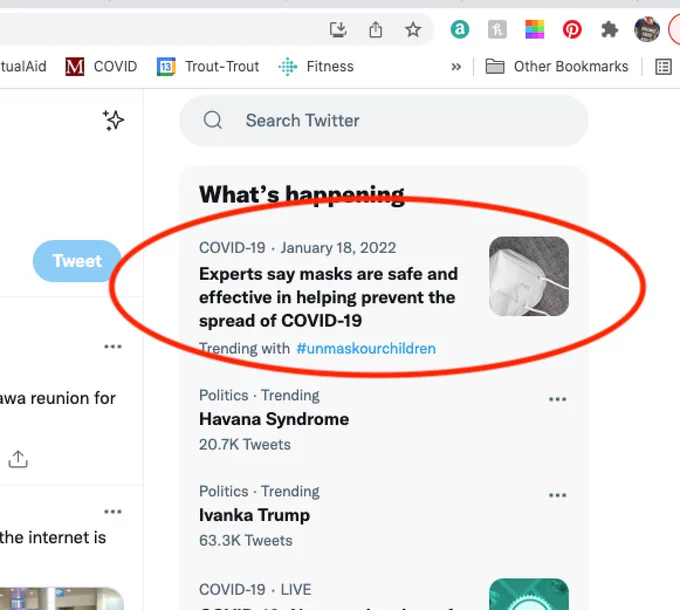Click the install/download page icon in address bar
Image resolution: width=680 pixels, height=610 pixels.
coord(338,30)
